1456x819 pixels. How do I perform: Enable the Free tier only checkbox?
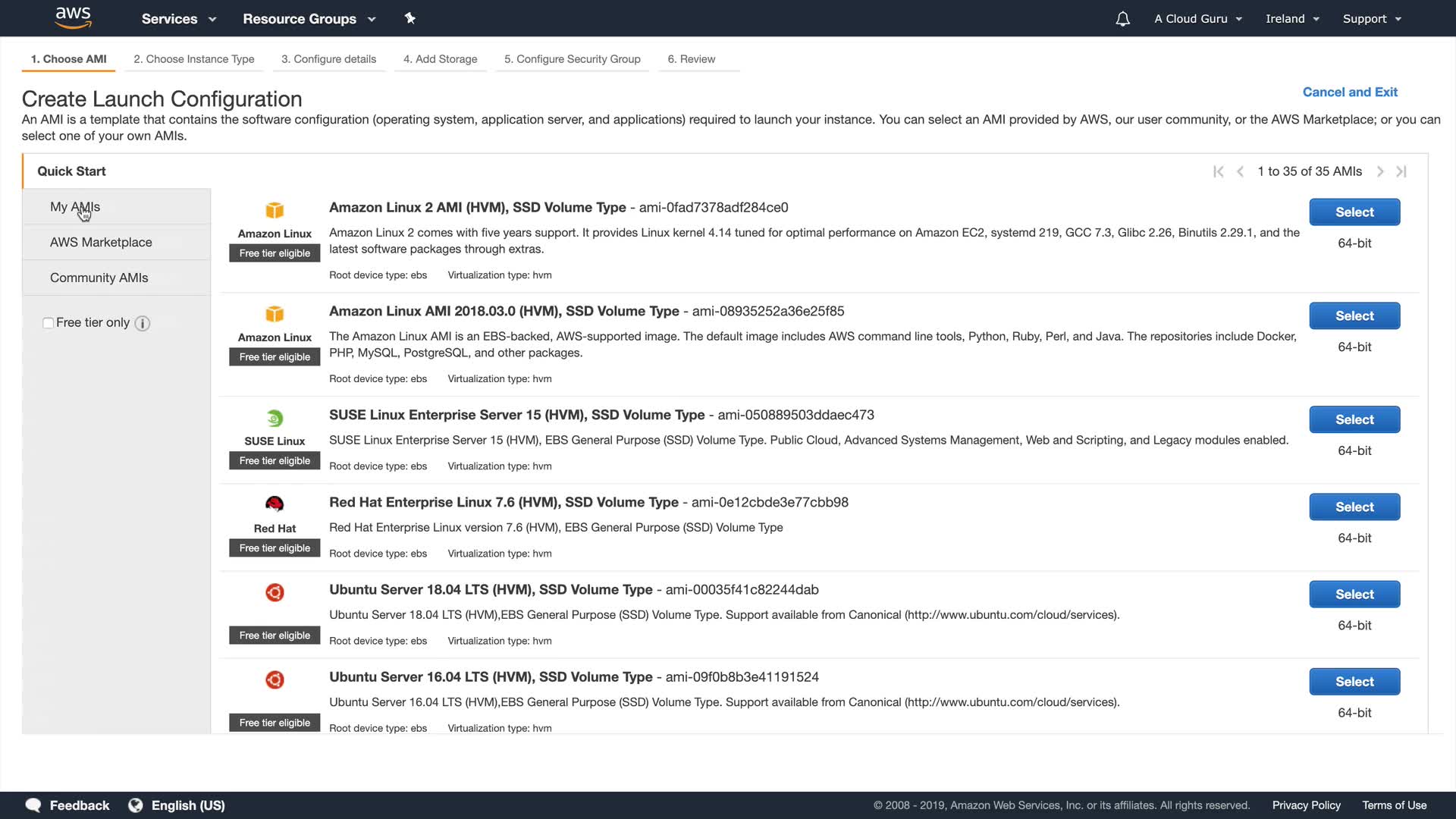pyautogui.click(x=48, y=323)
